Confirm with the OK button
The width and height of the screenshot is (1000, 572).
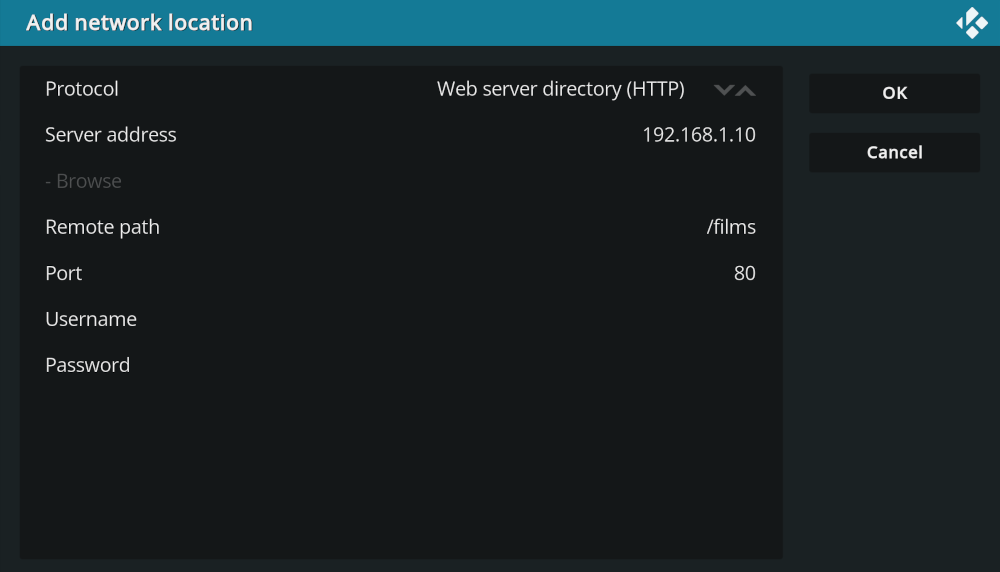coord(894,93)
